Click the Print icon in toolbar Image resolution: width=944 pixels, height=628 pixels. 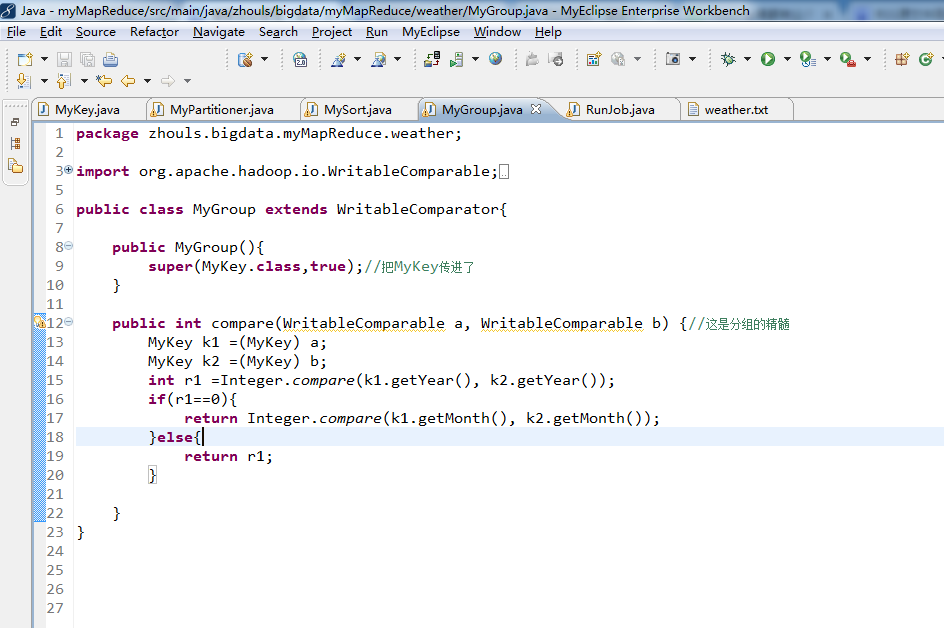pyautogui.click(x=110, y=59)
